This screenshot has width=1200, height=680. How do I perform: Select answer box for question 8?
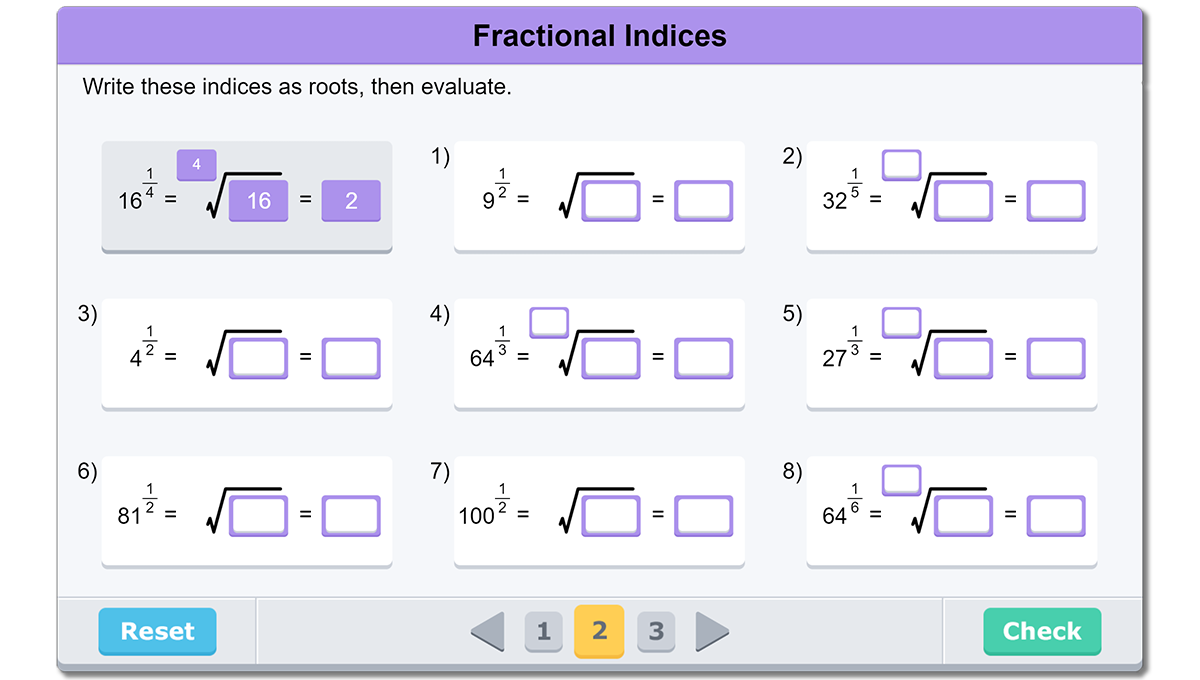[1056, 516]
